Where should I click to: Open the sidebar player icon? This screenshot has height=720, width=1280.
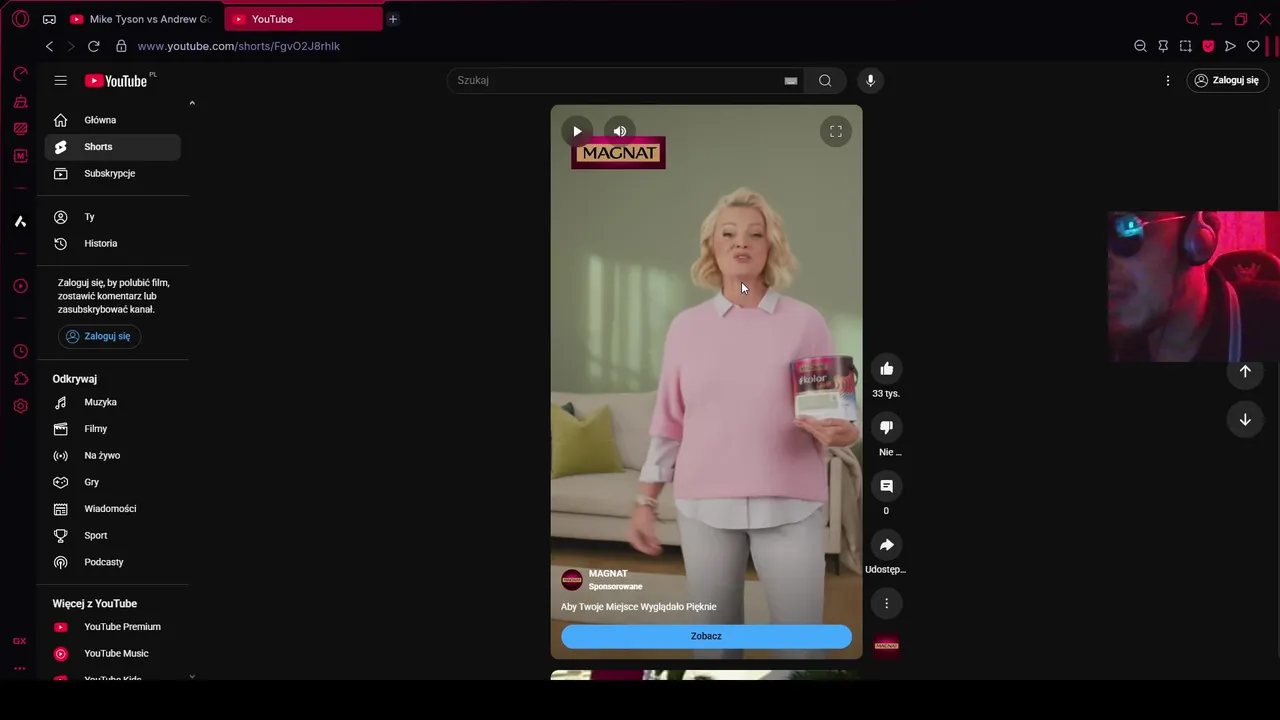tap(20, 286)
